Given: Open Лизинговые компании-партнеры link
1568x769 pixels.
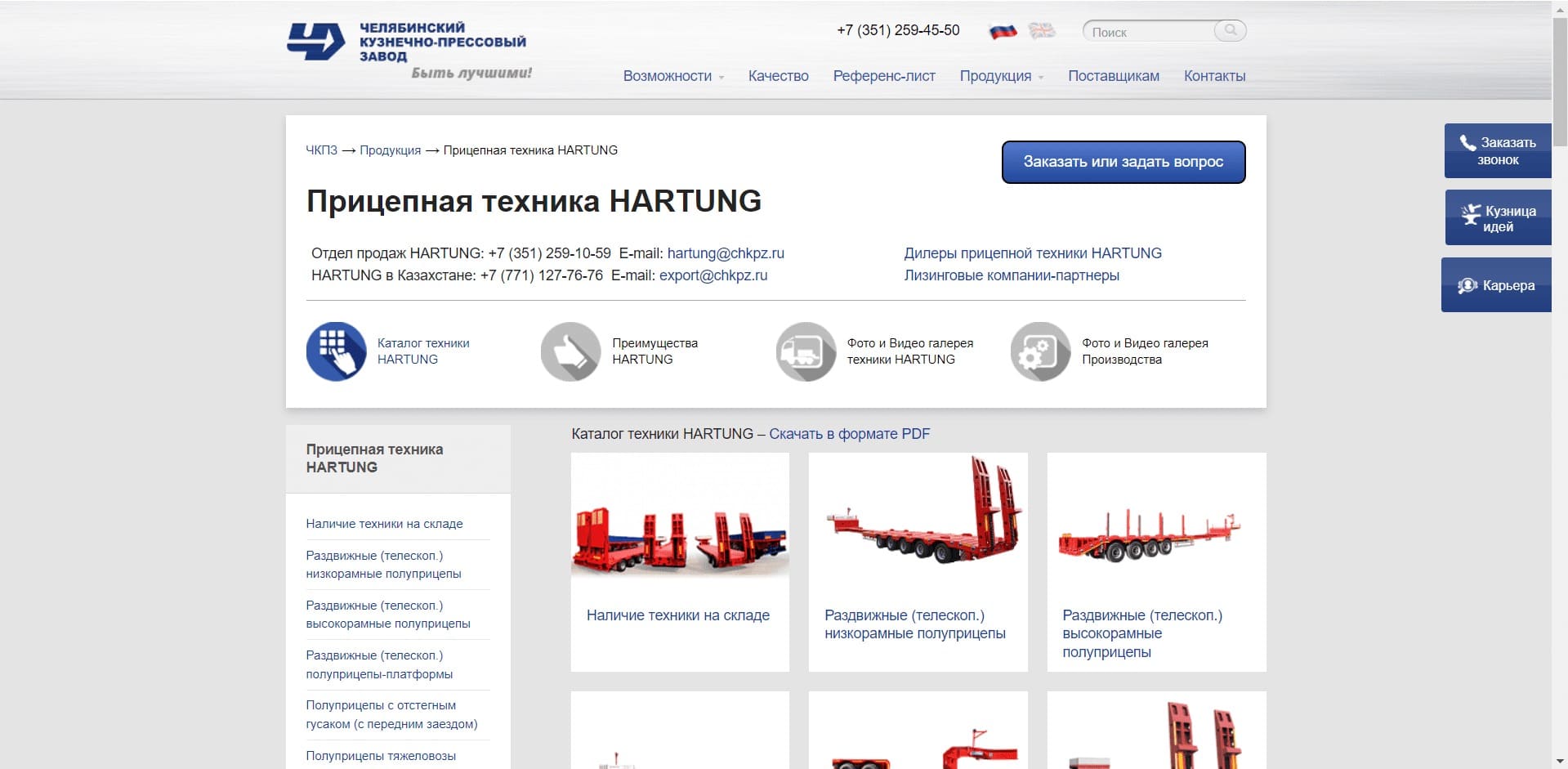Looking at the screenshot, I should pos(1012,275).
